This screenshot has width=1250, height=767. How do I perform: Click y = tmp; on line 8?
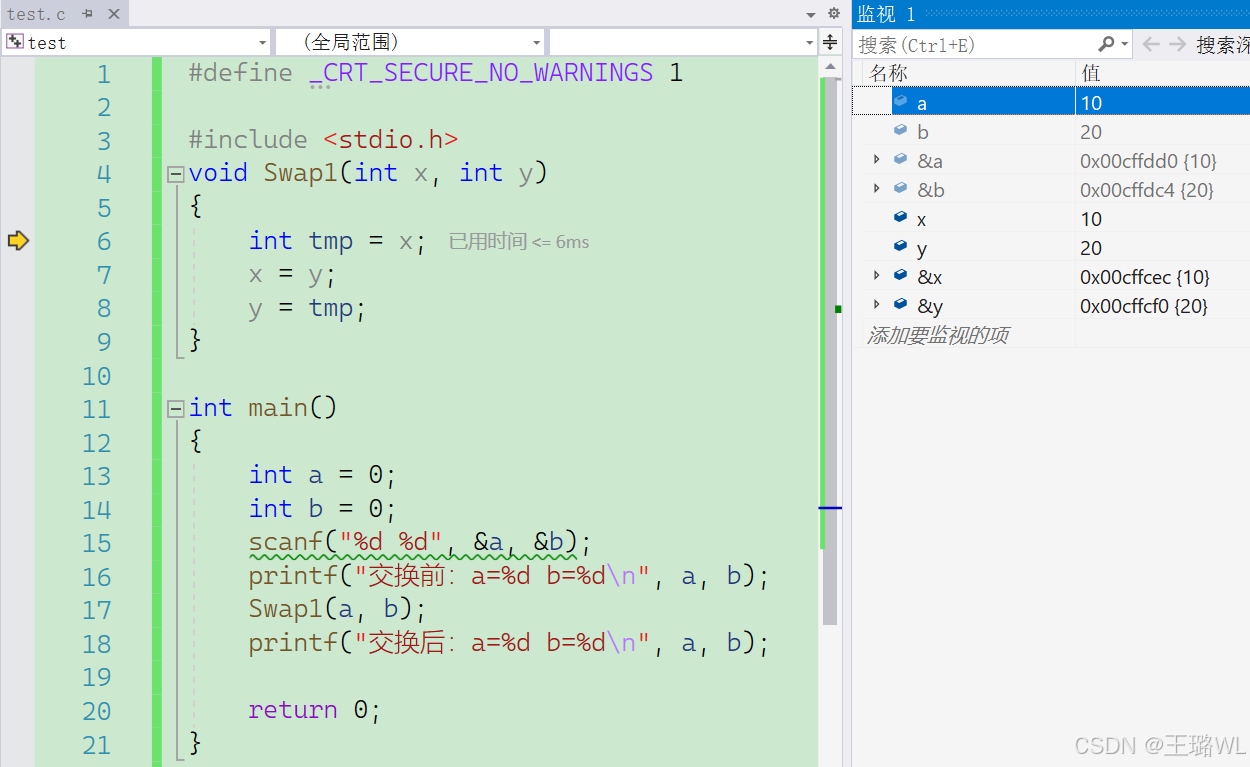click(x=308, y=308)
